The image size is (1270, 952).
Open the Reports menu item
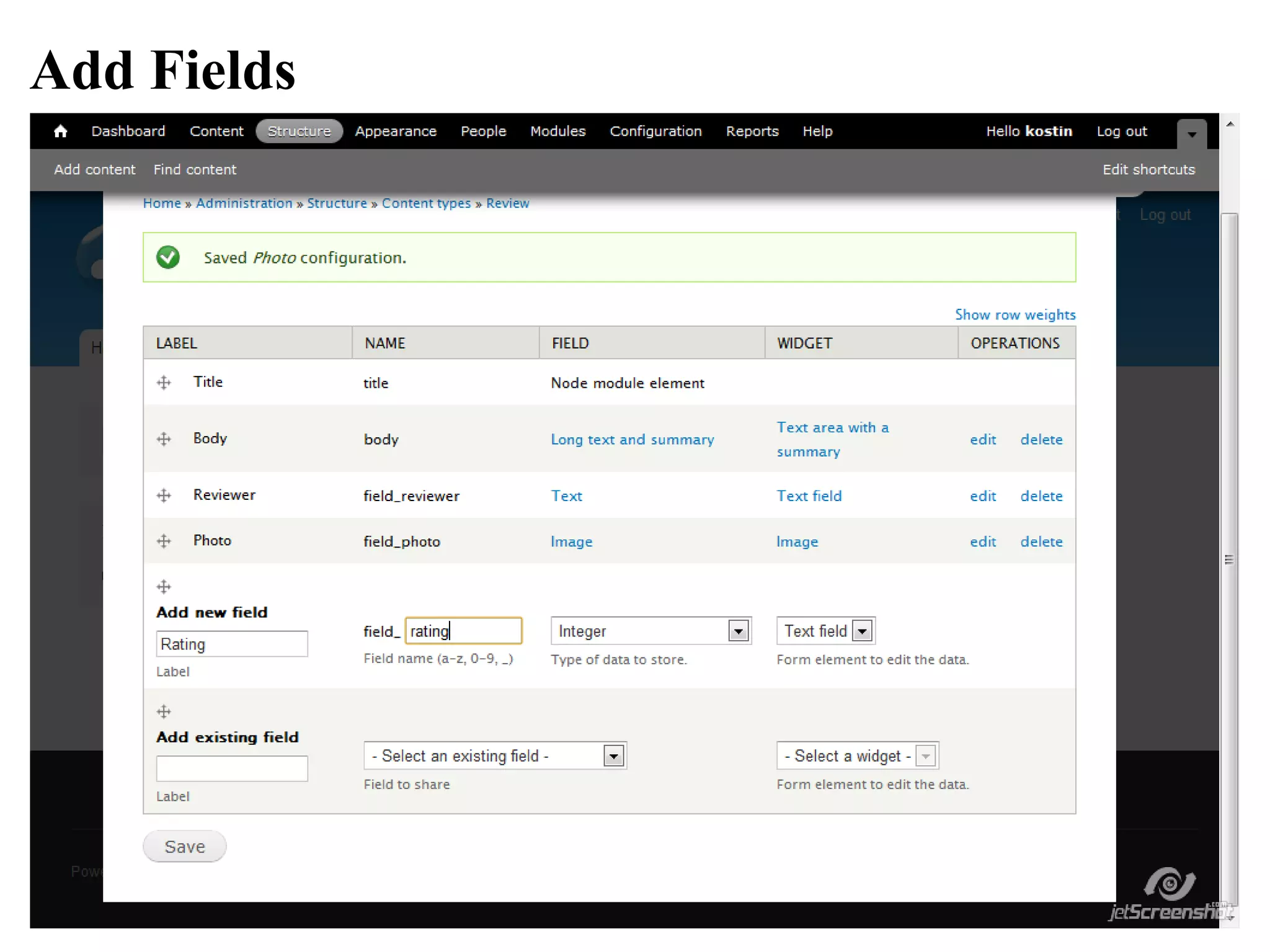click(752, 131)
